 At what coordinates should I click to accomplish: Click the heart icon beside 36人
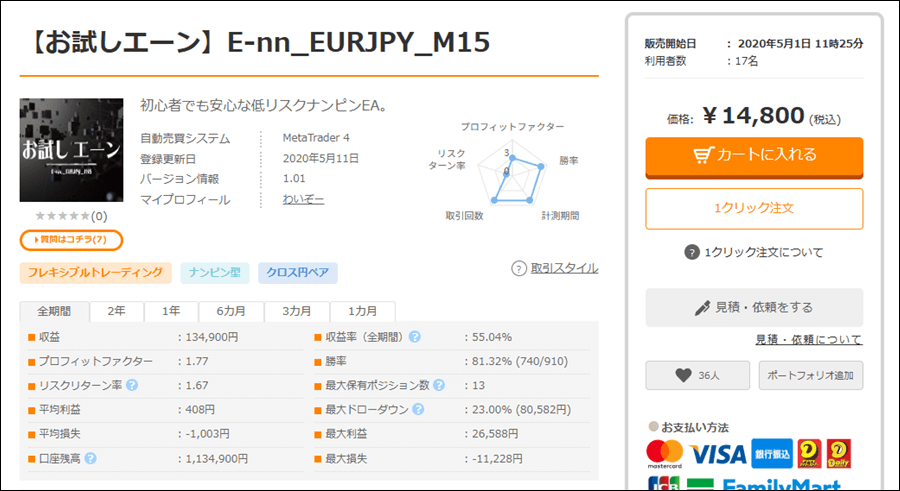point(683,375)
